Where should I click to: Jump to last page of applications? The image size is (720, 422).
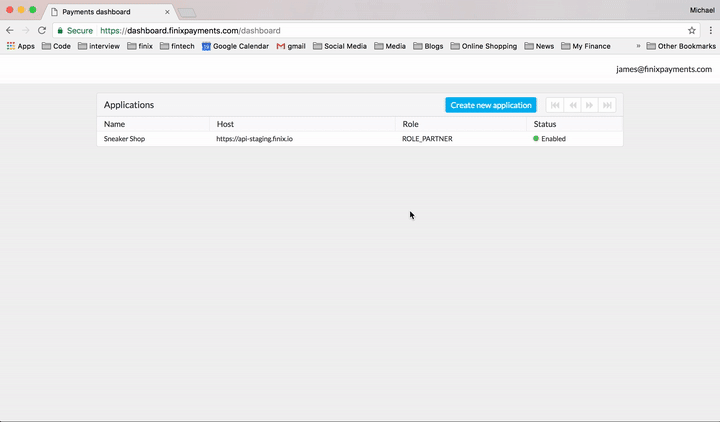[x=607, y=105]
